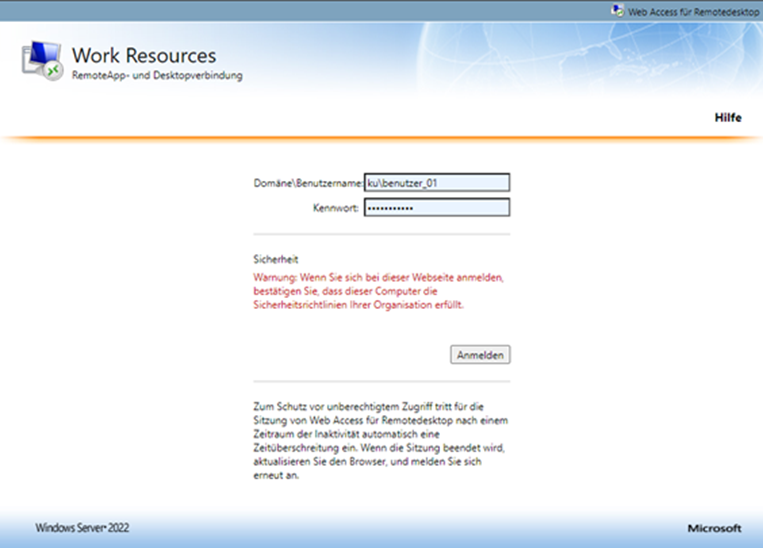
Task: Focus the Kennwort password field
Action: (437, 207)
